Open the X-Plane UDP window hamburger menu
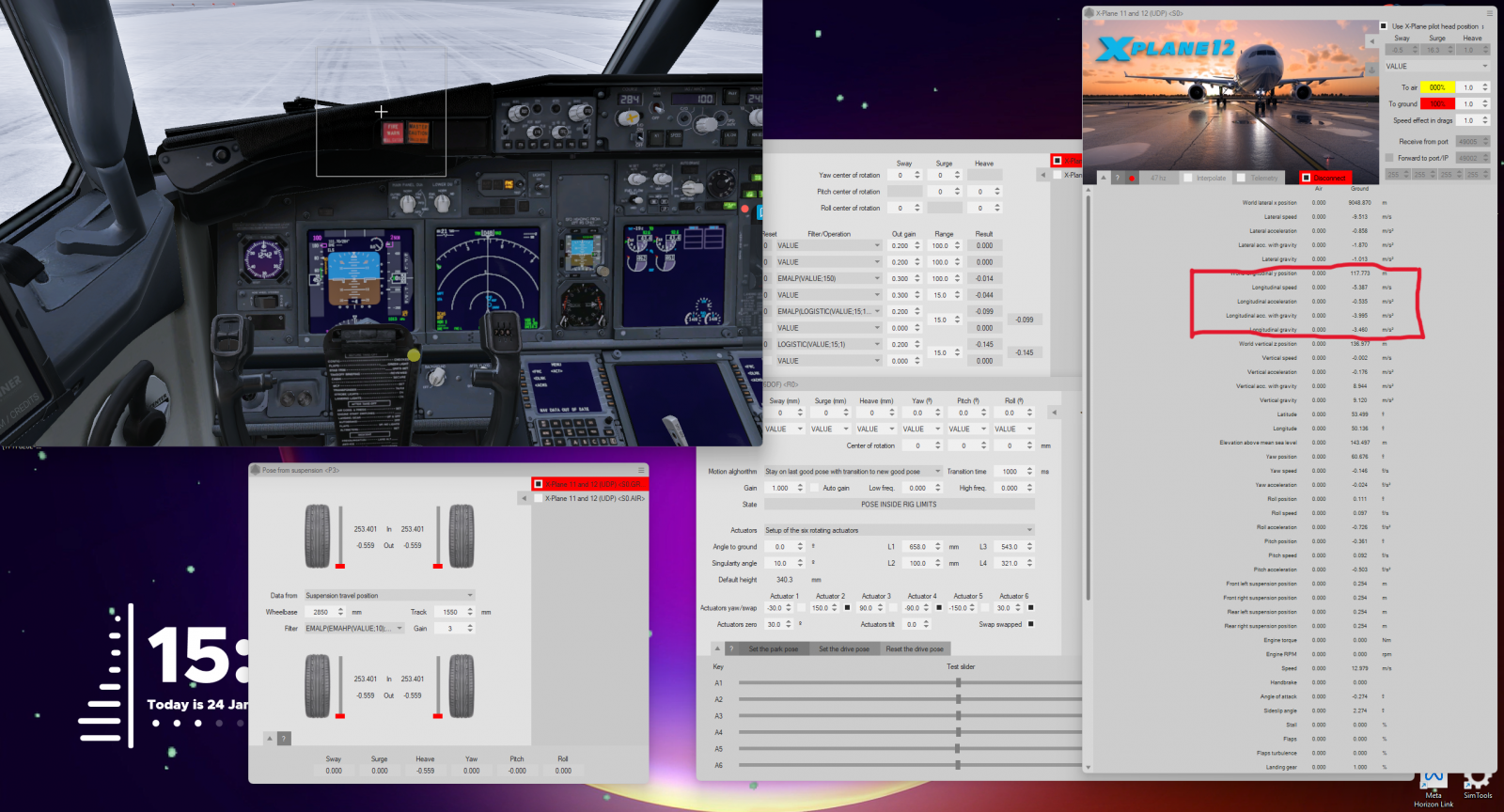 coord(1489,13)
